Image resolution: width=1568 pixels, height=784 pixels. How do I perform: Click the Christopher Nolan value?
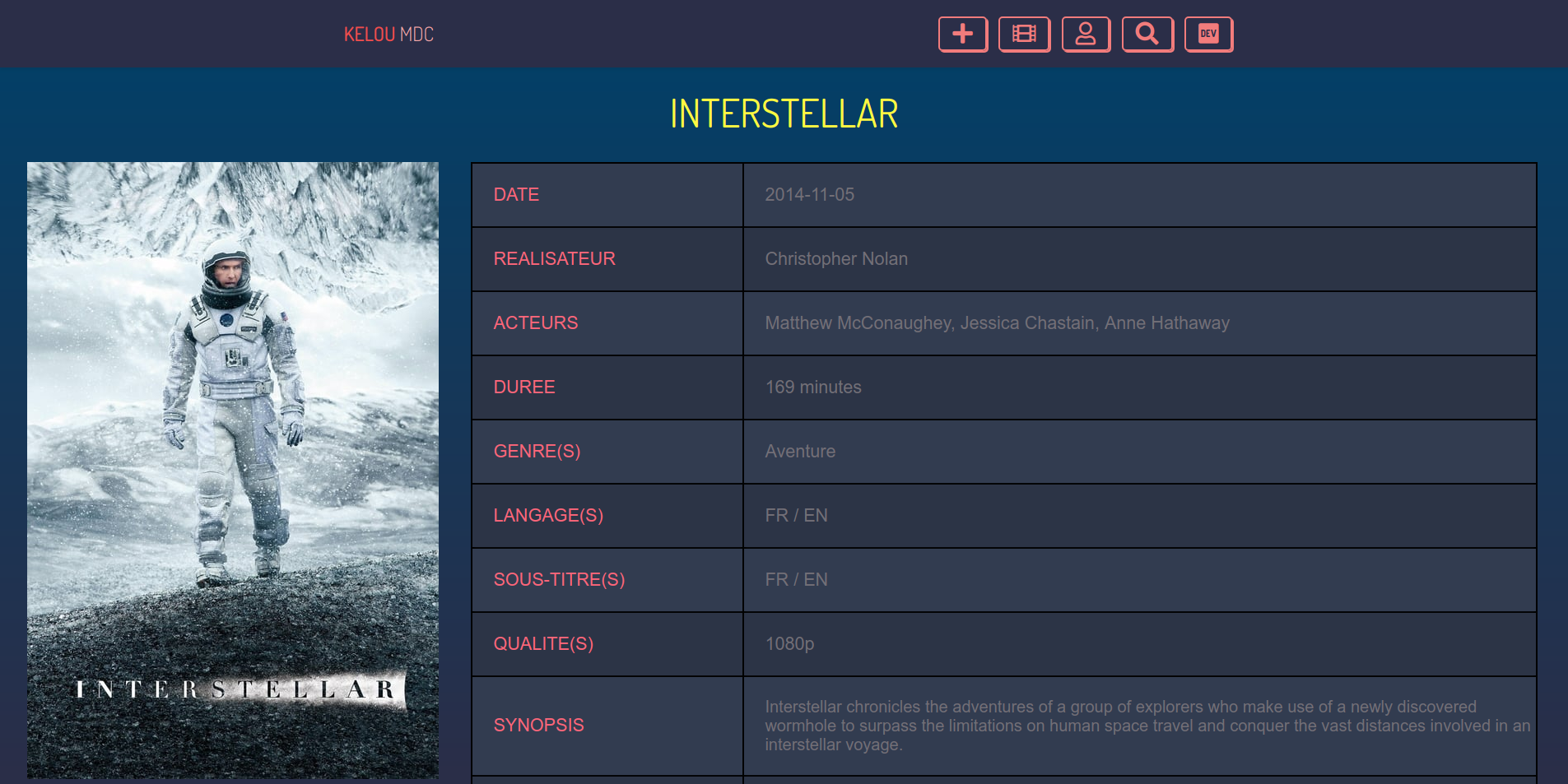coord(836,259)
